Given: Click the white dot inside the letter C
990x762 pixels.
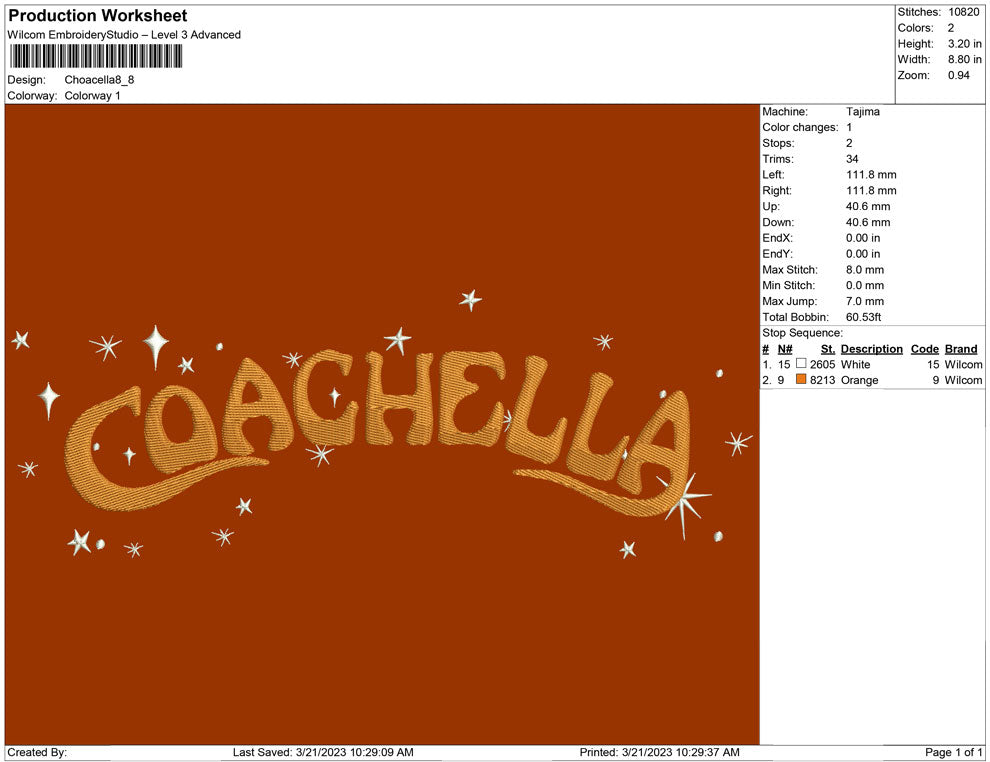Looking at the screenshot, I should point(97,445).
